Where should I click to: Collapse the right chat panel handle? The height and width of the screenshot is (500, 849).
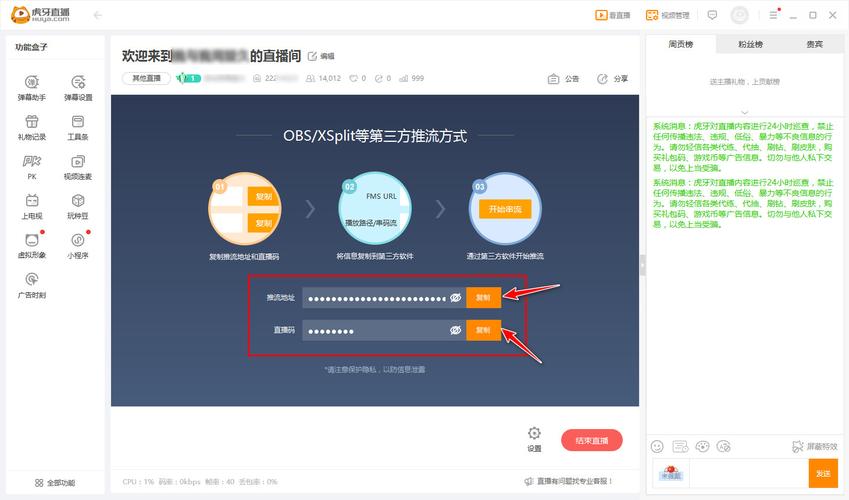click(x=643, y=265)
